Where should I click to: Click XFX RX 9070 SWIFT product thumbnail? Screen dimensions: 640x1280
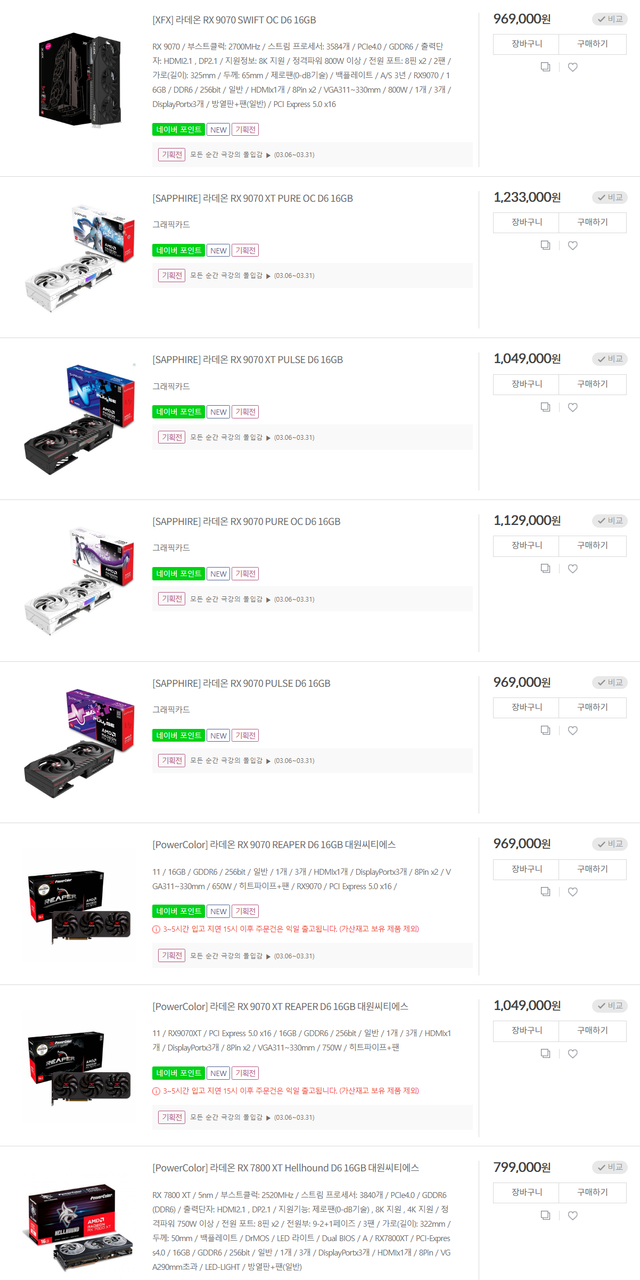click(83, 83)
